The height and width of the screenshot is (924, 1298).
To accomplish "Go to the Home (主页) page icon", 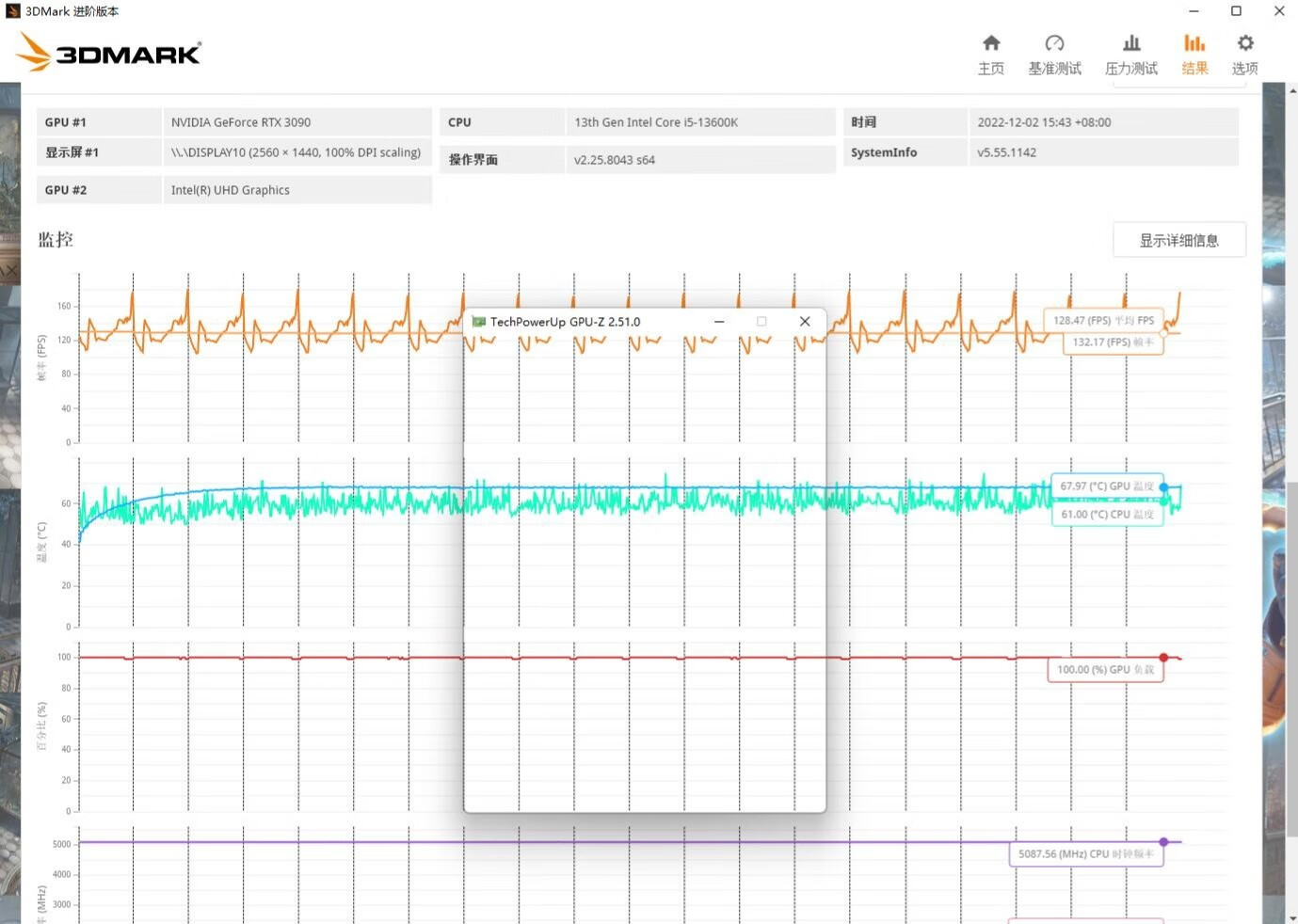I will click(990, 43).
